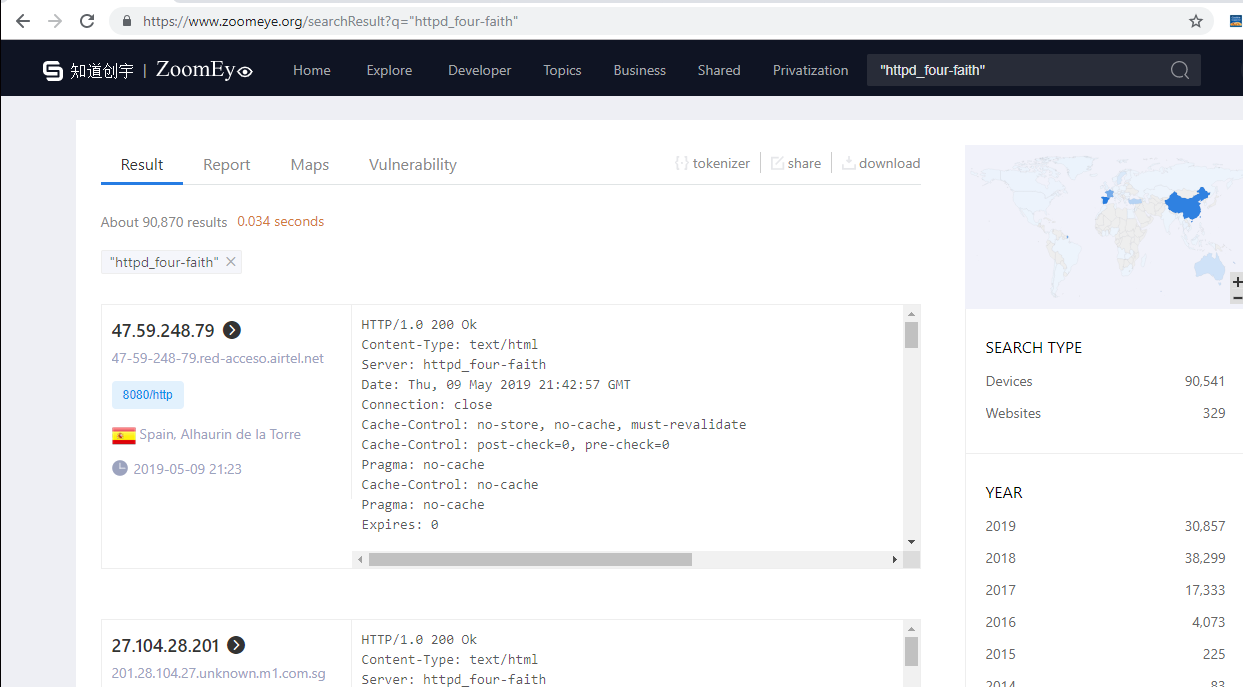Viewport: 1243px width, 687px height.
Task: Reload the page with the refresh icon
Action: tap(87, 21)
